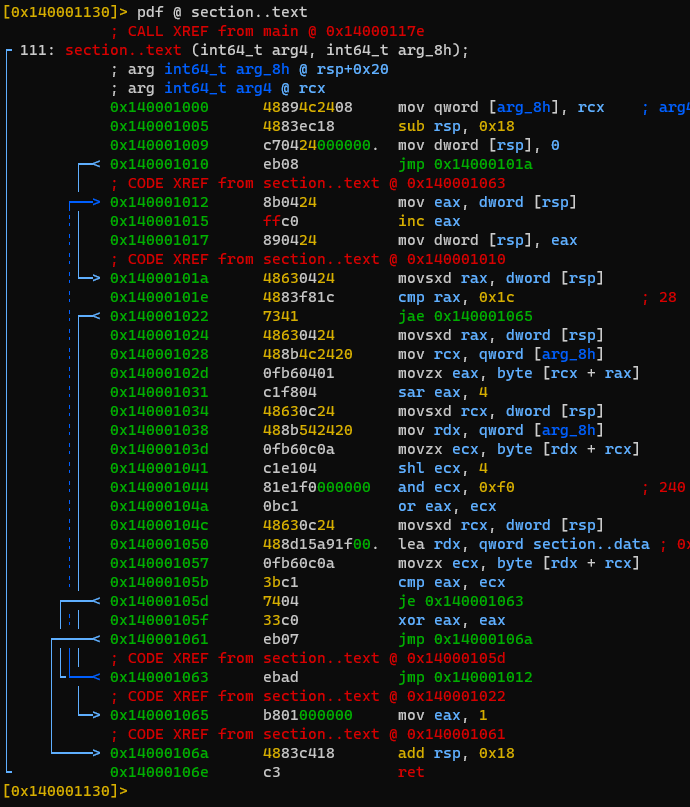Screen dimensions: 690x807
Task: Click the CODE XREF comment referencing 0x140001022
Action: point(308,696)
